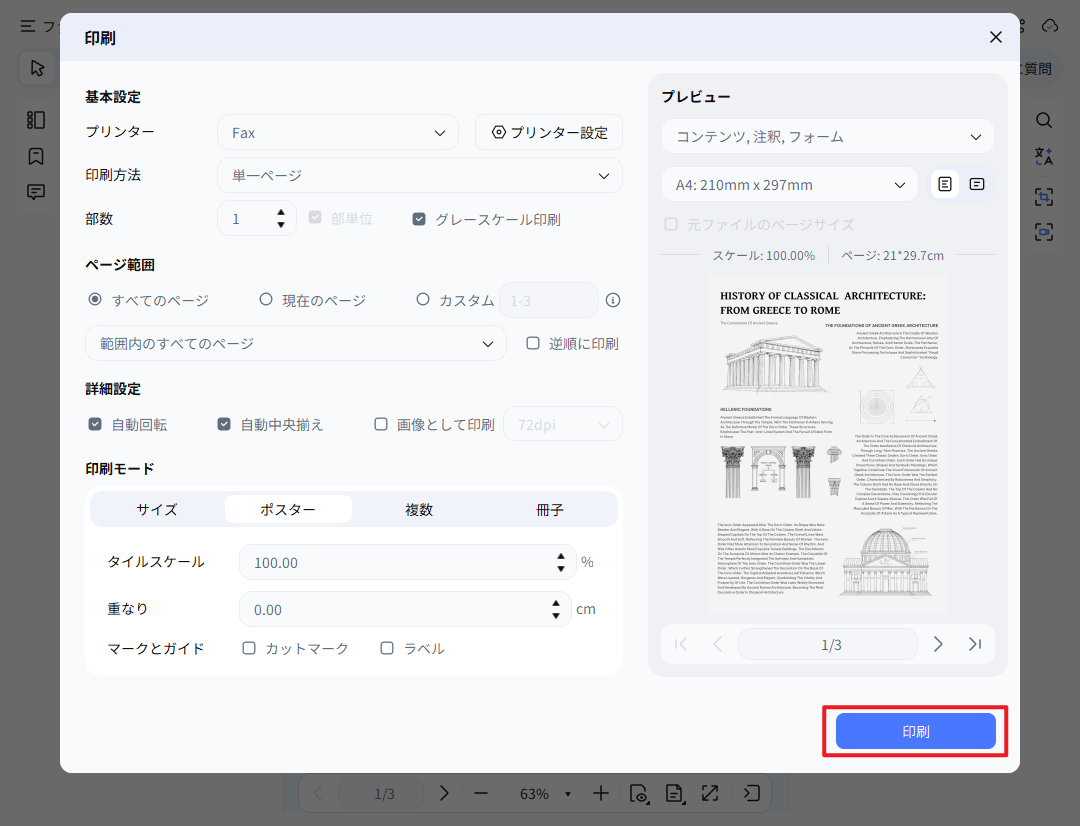Open the コンテンツ, 注釈, フォーム dropdown
Screen dimensions: 1080x826
pyautogui.click(x=827, y=136)
